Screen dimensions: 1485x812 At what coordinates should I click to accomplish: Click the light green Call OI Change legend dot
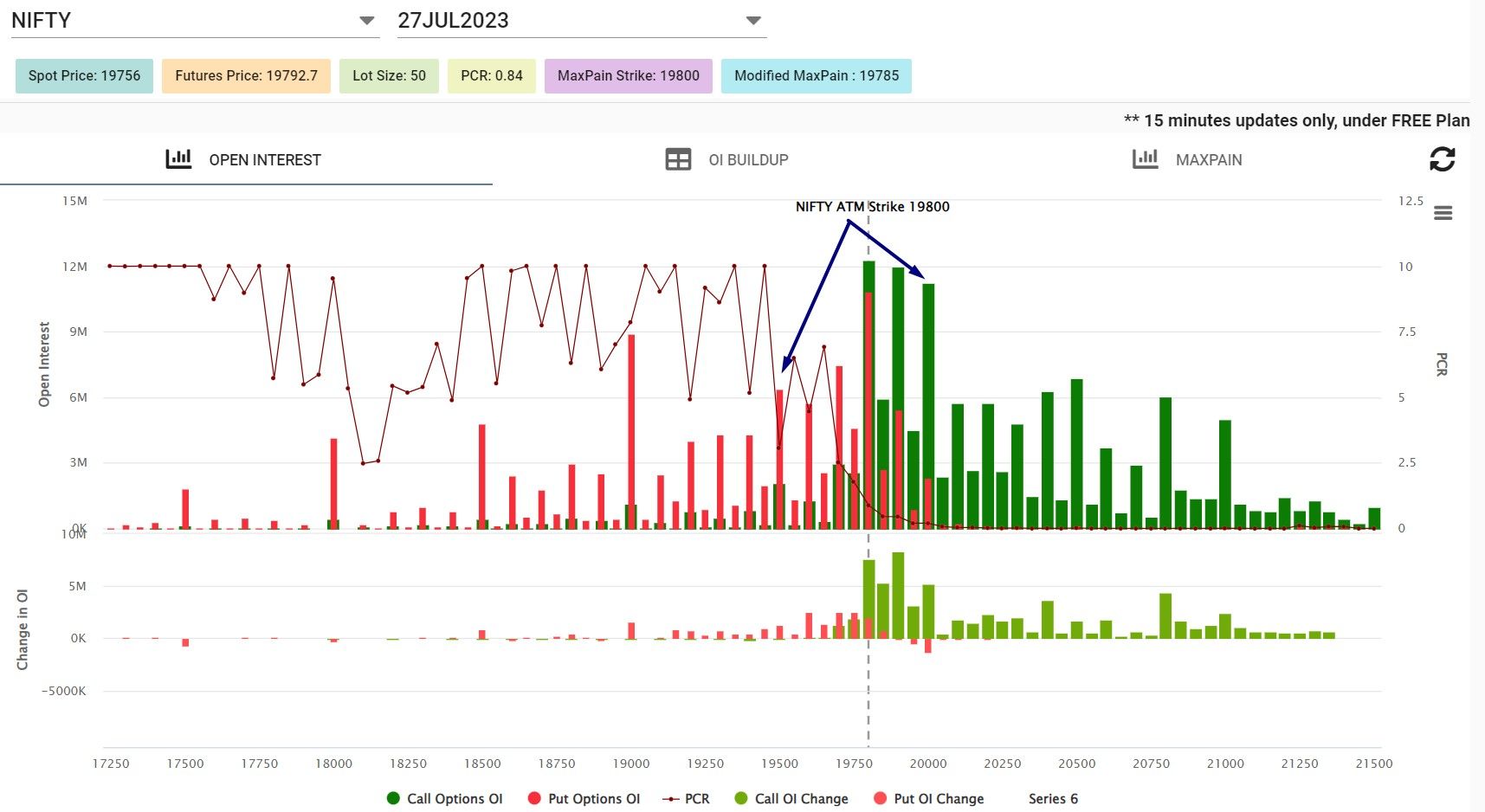click(741, 798)
